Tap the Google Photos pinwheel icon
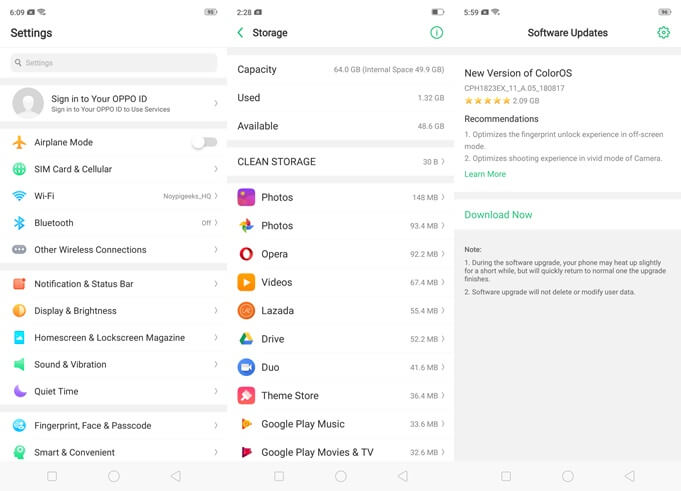681x491 pixels. 246,225
